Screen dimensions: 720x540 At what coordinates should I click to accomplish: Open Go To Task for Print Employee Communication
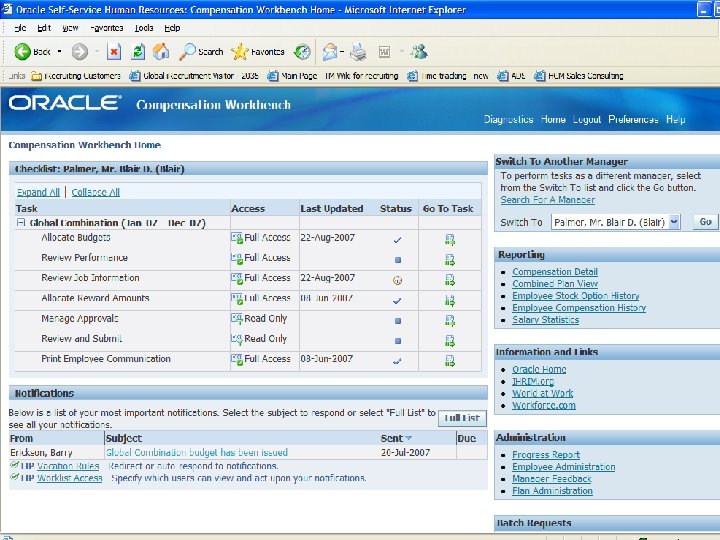pyautogui.click(x=450, y=361)
